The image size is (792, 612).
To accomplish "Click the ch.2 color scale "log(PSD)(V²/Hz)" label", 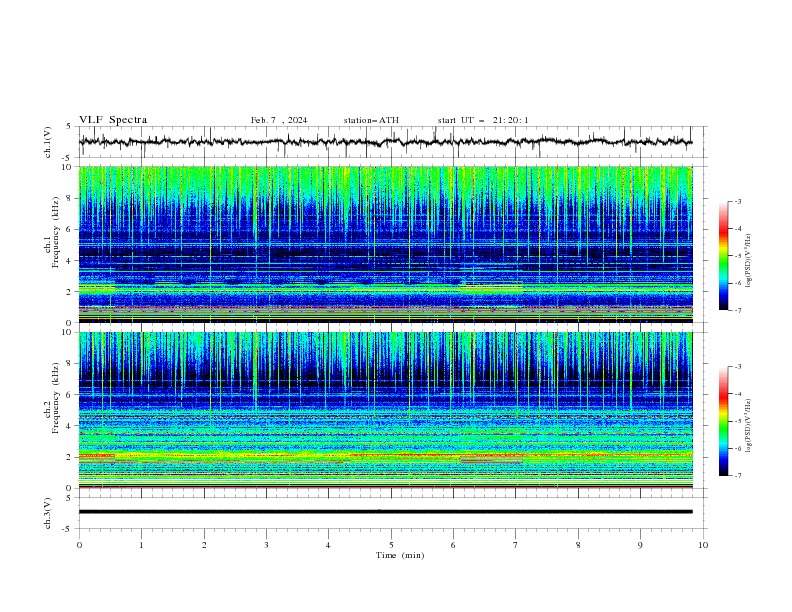I will [x=748, y=426].
